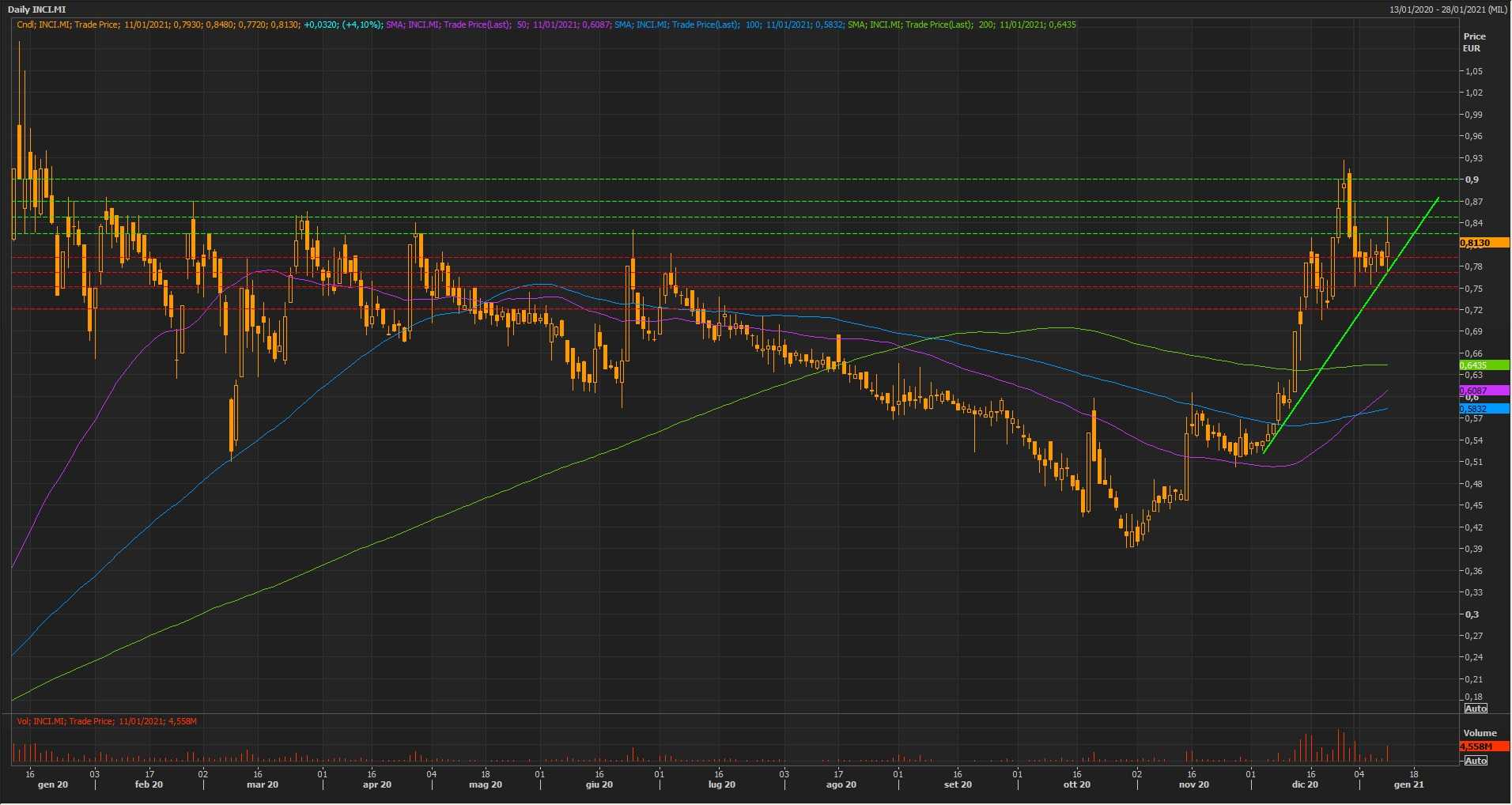Click the mar 20 label on time axis
Viewport: 1512px width, 805px height.
tap(263, 785)
